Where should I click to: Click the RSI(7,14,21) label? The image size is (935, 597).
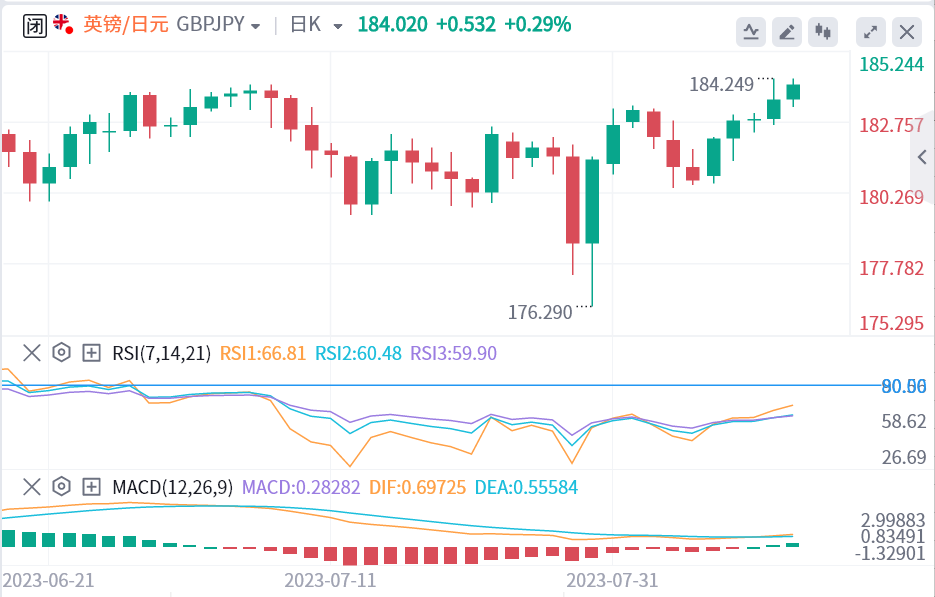click(162, 354)
